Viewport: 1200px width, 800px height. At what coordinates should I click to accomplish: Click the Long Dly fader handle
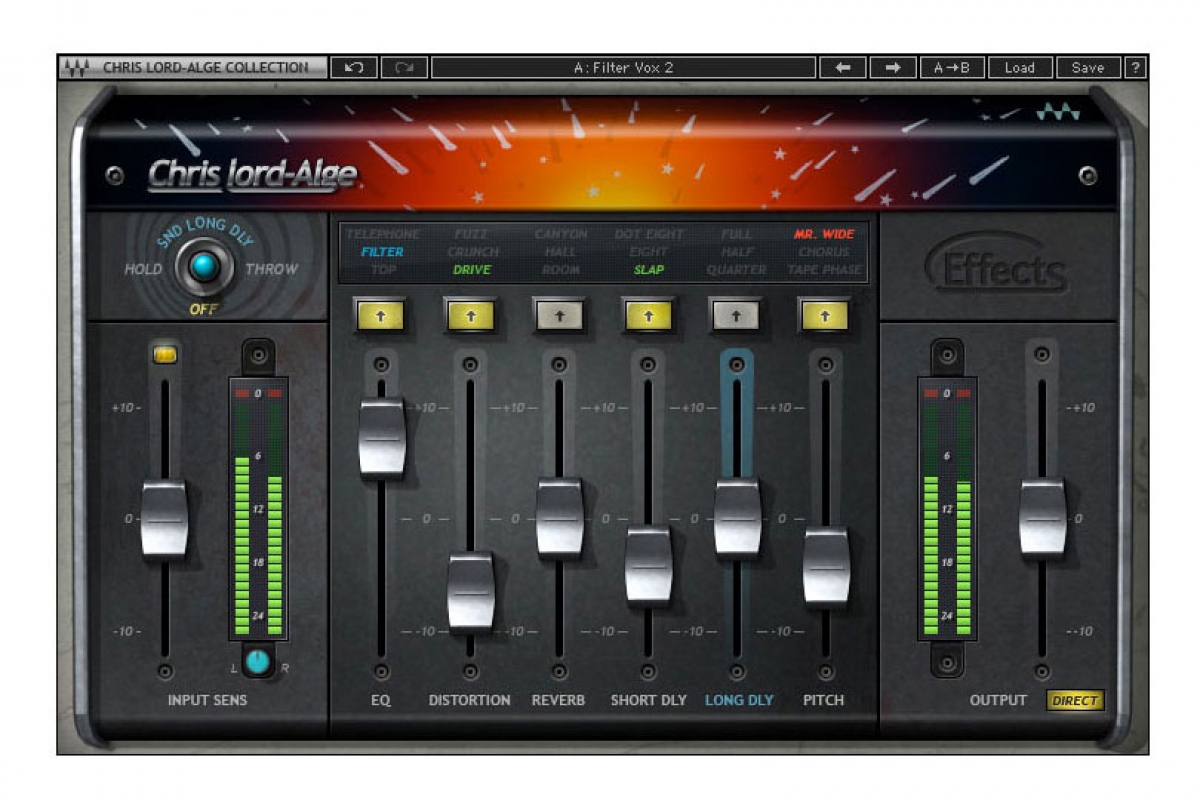click(738, 517)
